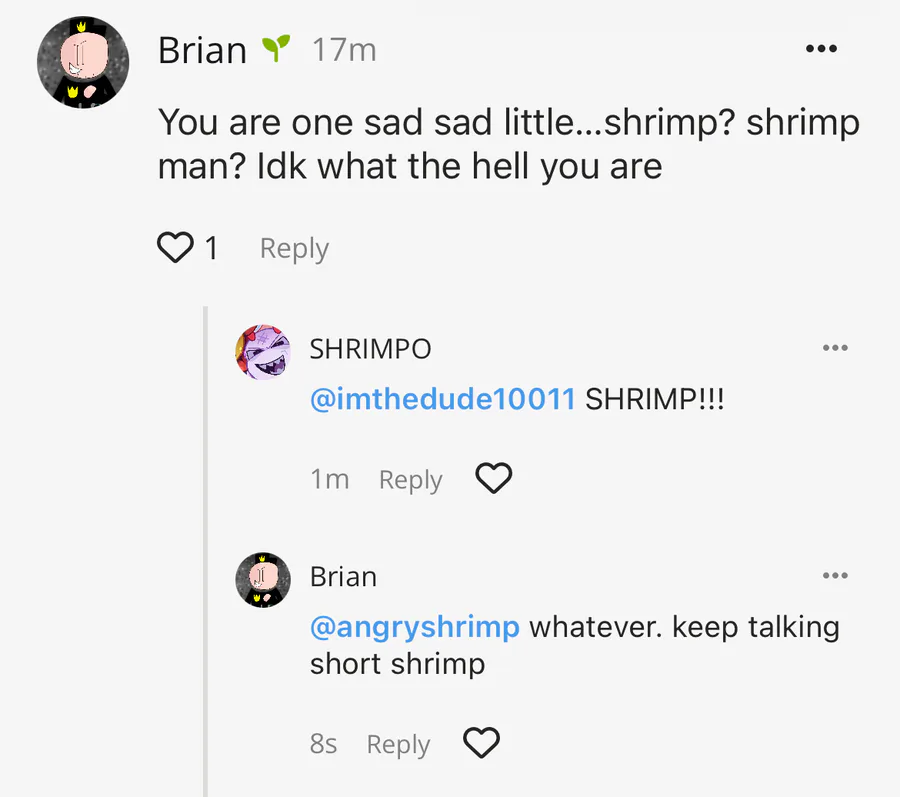Click Brian's small avatar in the reply thread
Image resolution: width=900 pixels, height=797 pixels.
coord(263,580)
